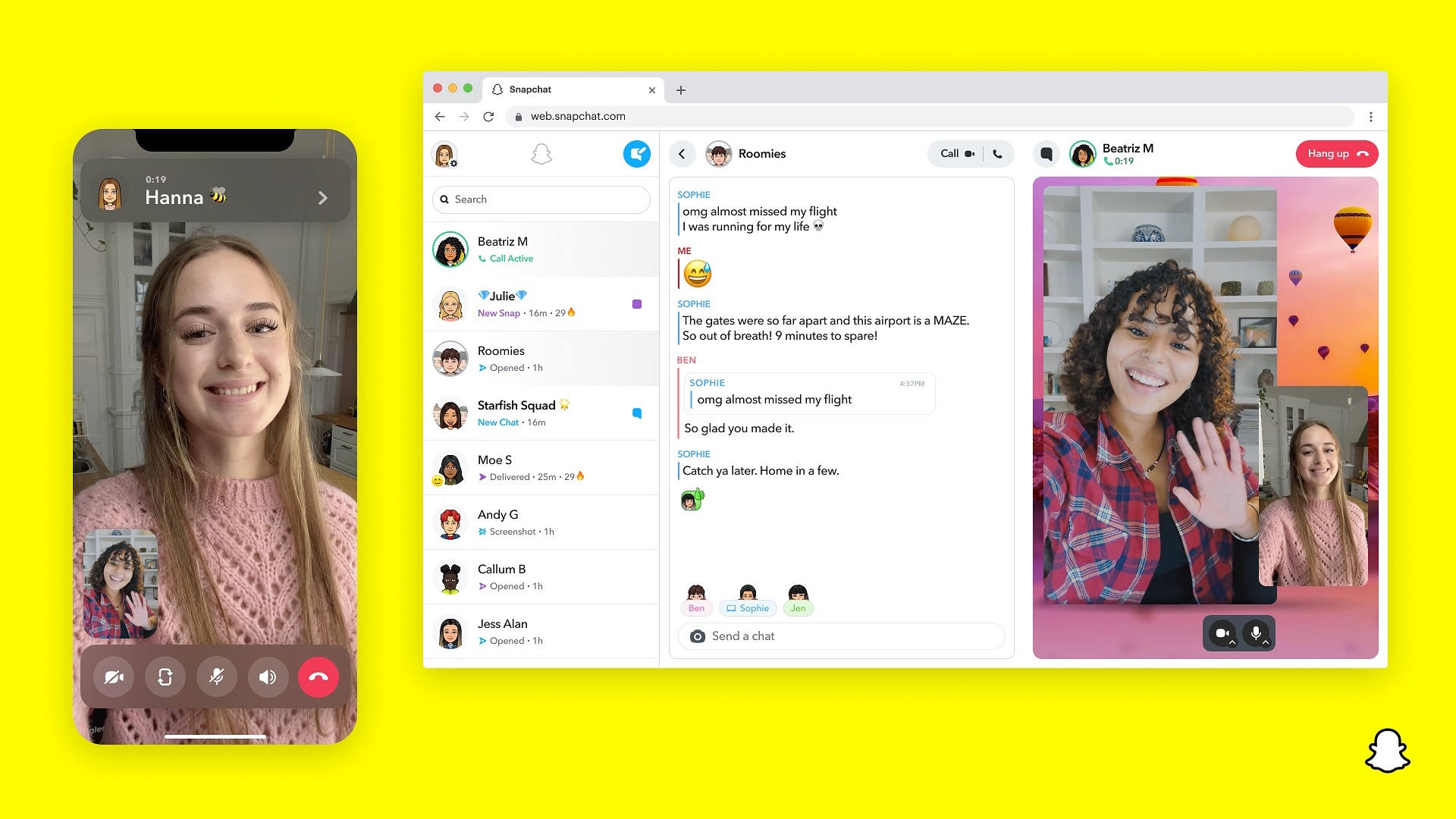
Task: Click the chat bubble icon top right panel
Action: tap(1047, 153)
